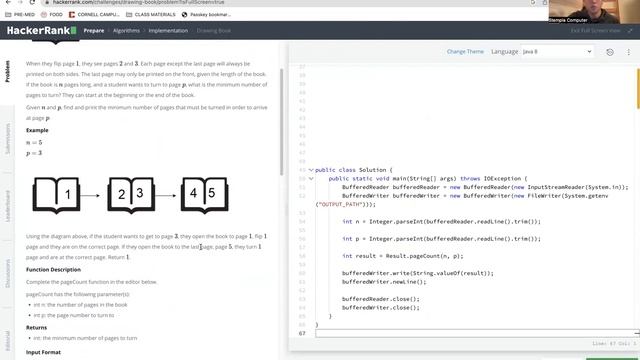Screen dimensions: 640x360
Task: Open the Implementation breadcrumb
Action: click(x=168, y=31)
